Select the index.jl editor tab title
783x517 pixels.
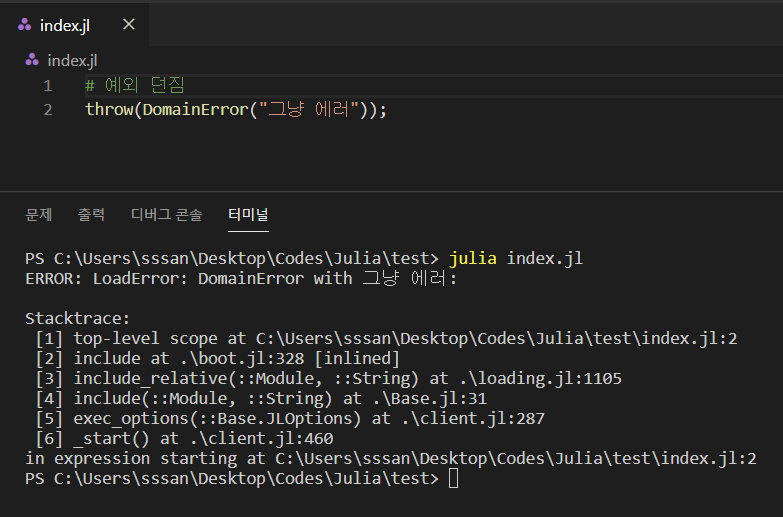point(65,25)
